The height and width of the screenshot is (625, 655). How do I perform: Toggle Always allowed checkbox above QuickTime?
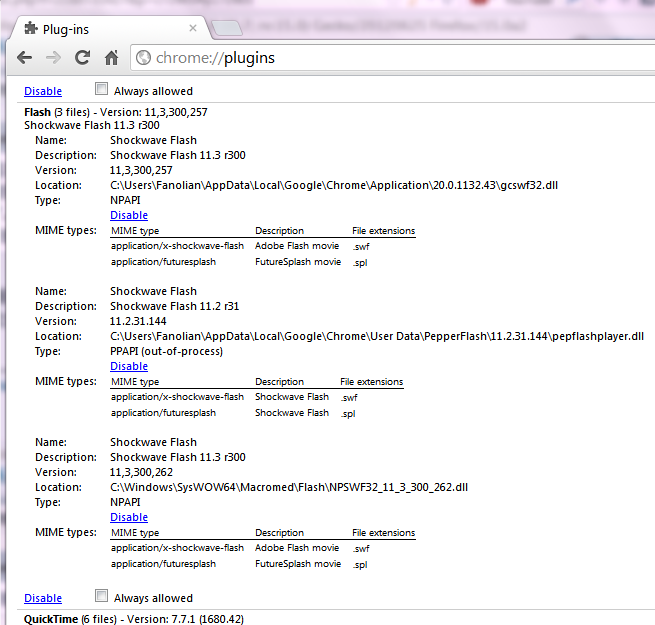pyautogui.click(x=101, y=597)
